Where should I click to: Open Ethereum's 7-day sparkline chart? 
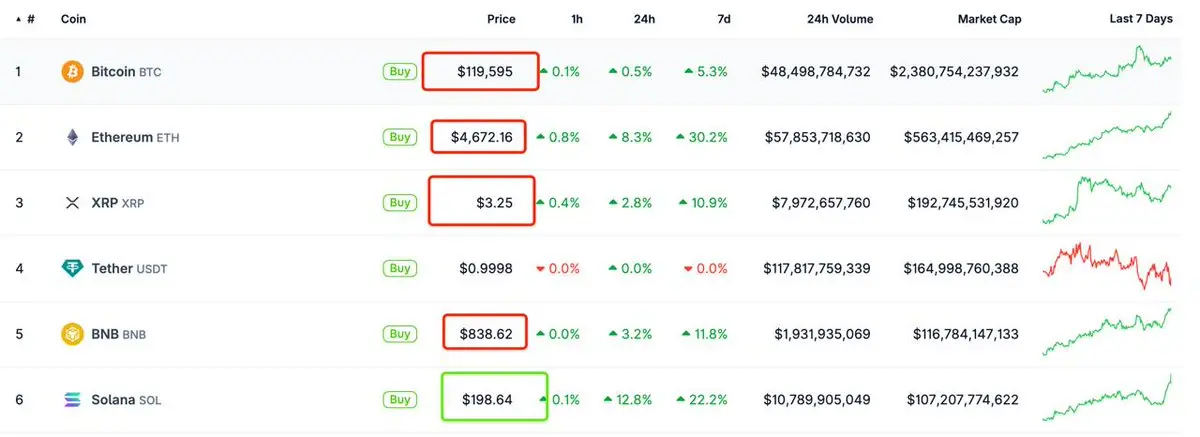tap(1107, 136)
